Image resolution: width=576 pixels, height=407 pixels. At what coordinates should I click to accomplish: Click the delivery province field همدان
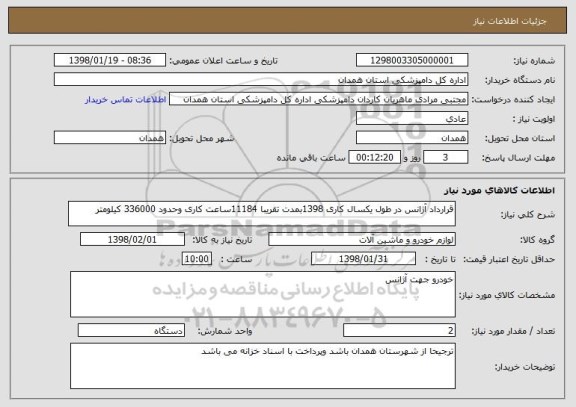[412, 138]
